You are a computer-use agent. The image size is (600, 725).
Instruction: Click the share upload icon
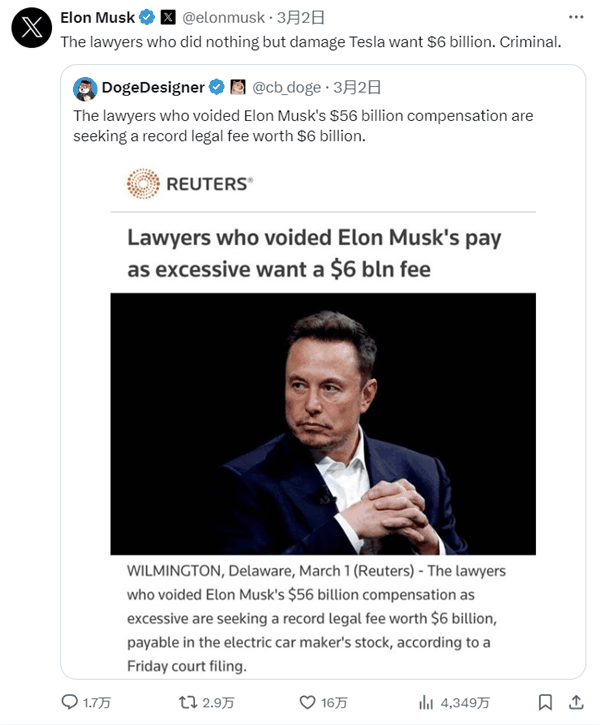[x=576, y=702]
